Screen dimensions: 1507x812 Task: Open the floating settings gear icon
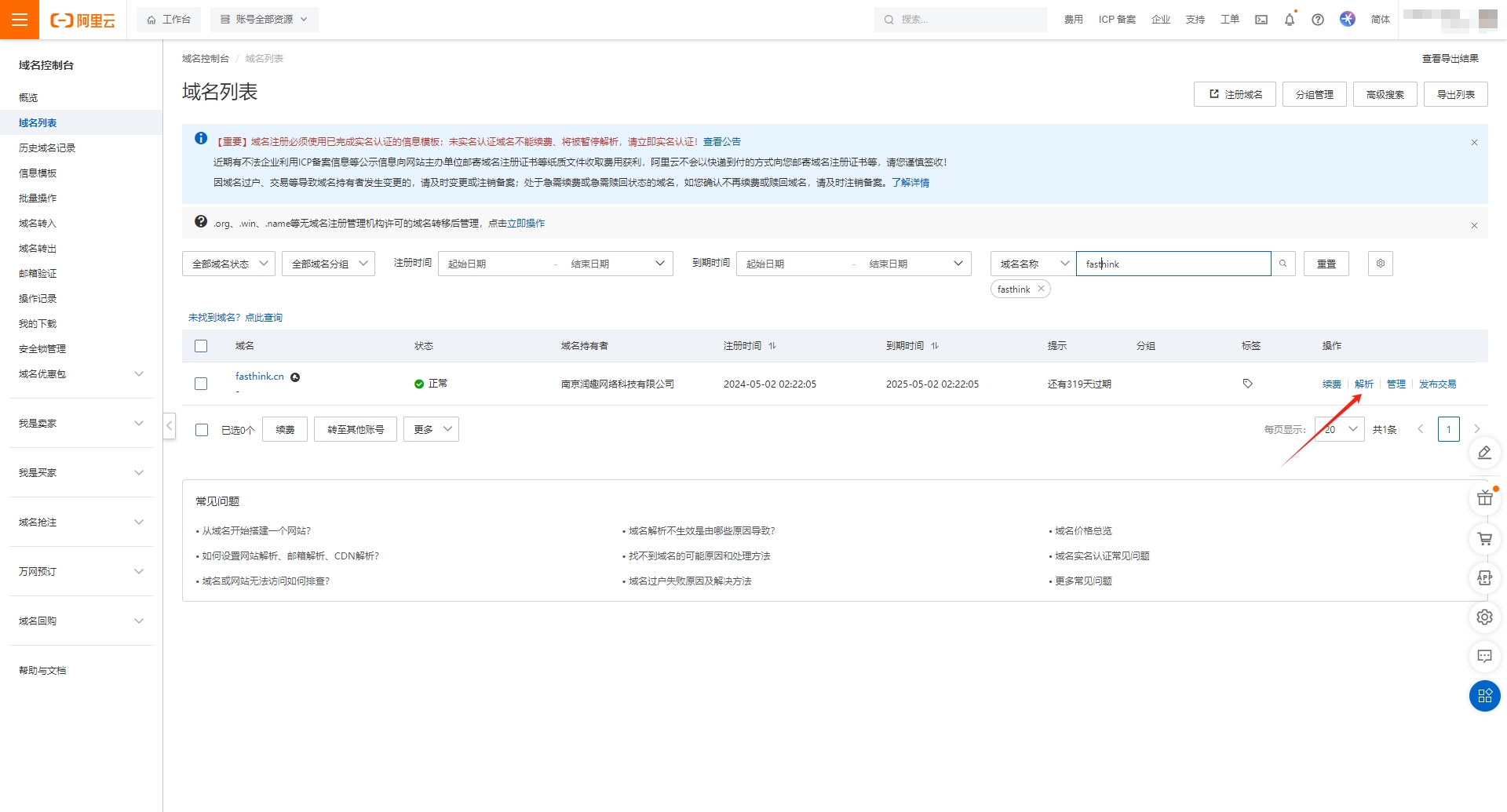click(1484, 617)
